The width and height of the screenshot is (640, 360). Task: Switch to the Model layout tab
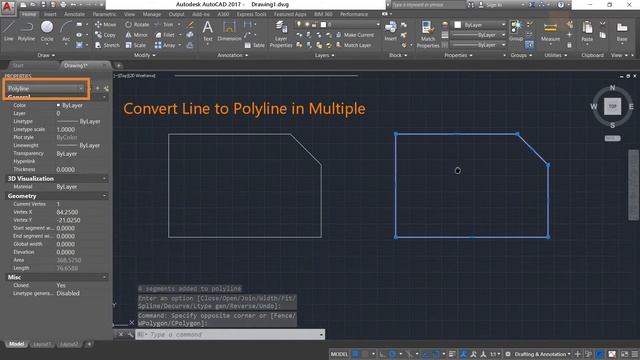tap(16, 344)
